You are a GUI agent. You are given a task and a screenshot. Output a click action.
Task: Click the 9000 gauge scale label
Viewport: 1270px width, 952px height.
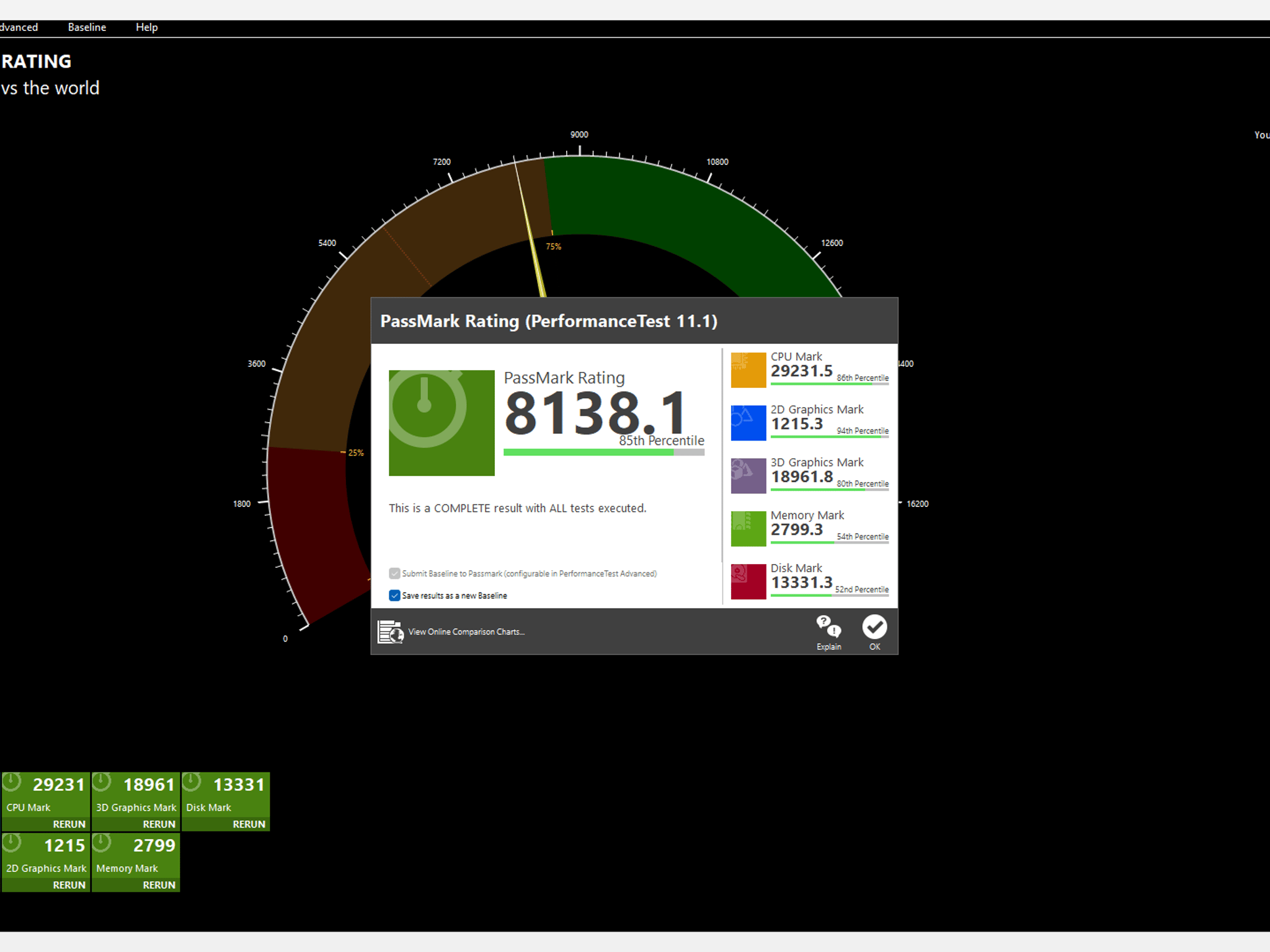point(579,134)
